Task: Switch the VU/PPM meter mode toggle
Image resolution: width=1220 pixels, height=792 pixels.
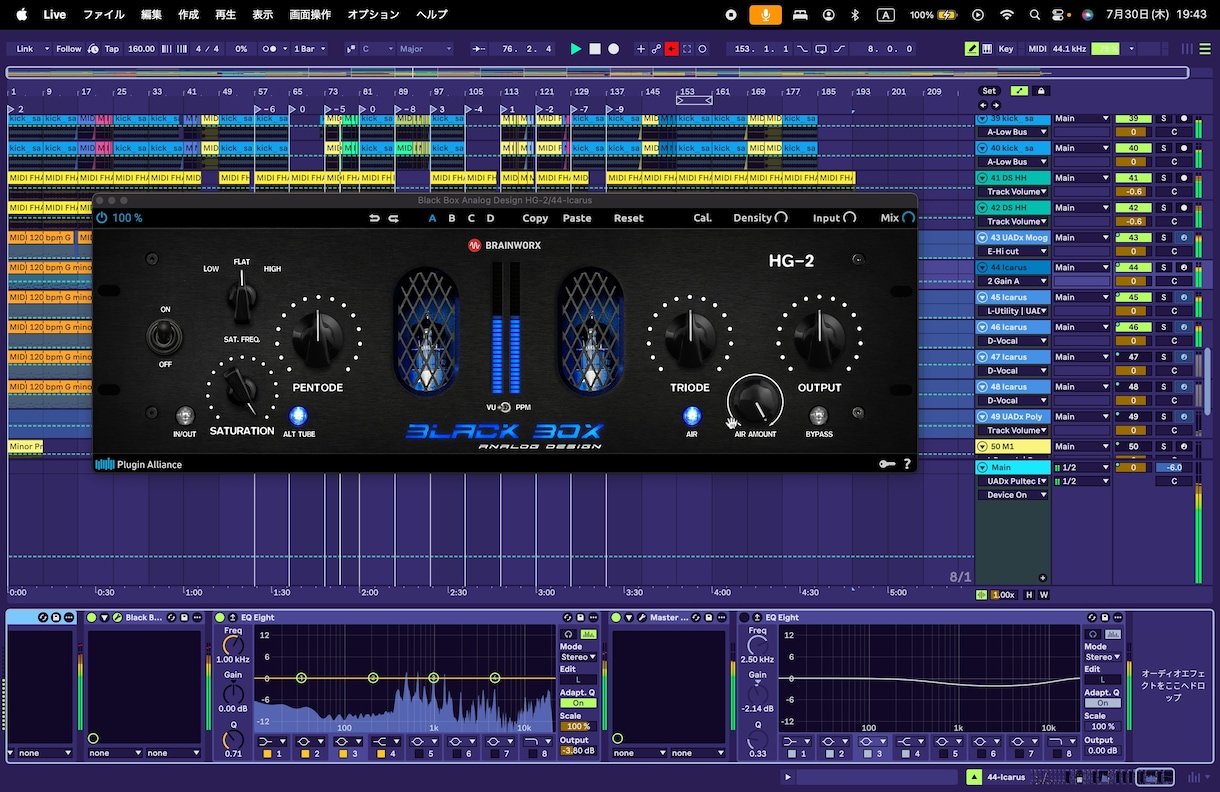Action: 505,407
